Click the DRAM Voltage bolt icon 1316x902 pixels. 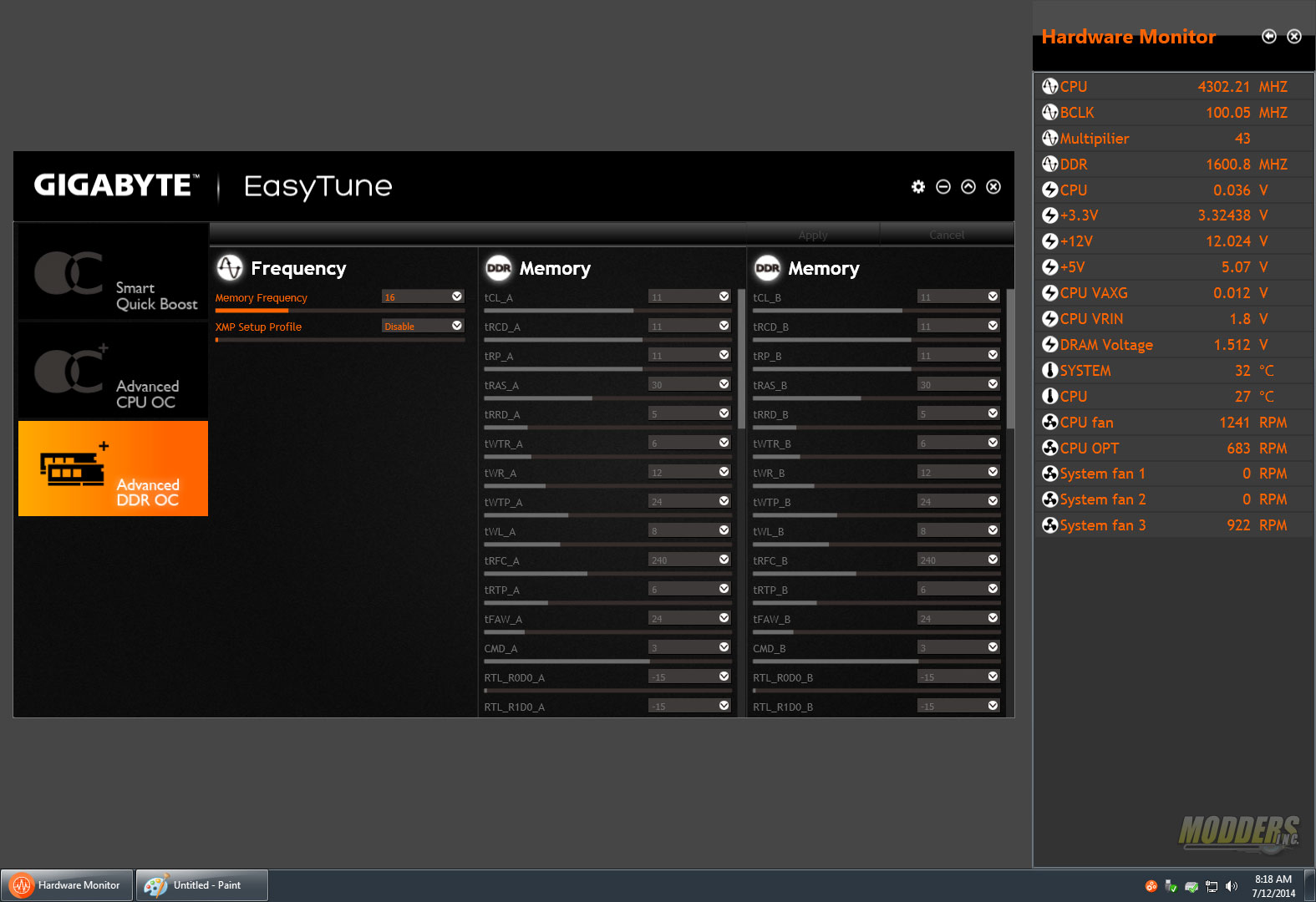1050,344
